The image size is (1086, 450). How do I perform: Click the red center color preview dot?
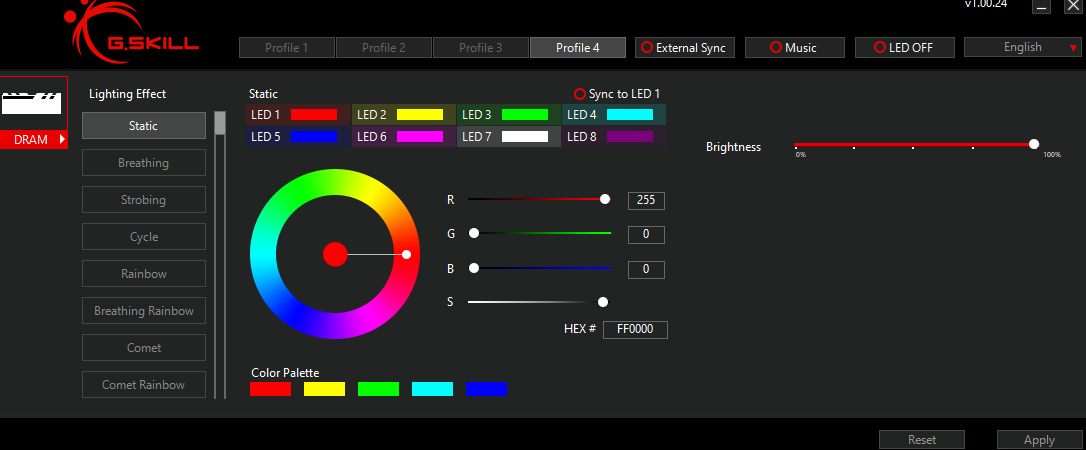(x=335, y=254)
